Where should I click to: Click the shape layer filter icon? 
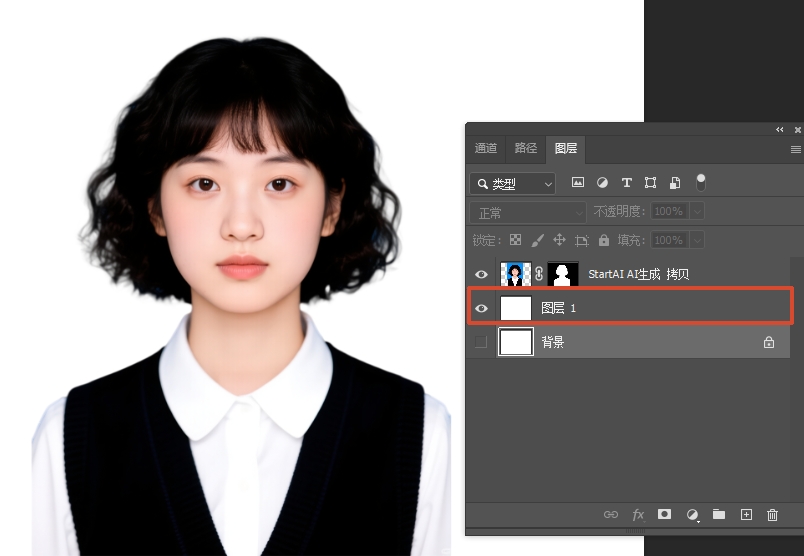(651, 183)
